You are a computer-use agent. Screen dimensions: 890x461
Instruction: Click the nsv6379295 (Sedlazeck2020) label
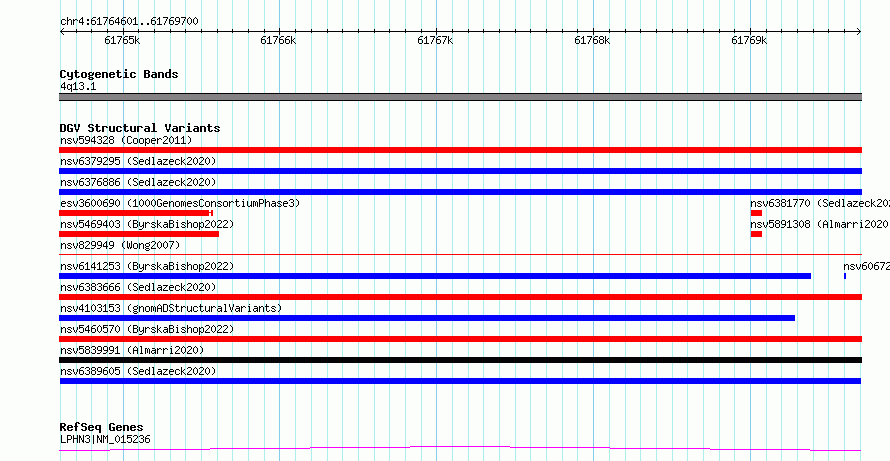[138, 161]
